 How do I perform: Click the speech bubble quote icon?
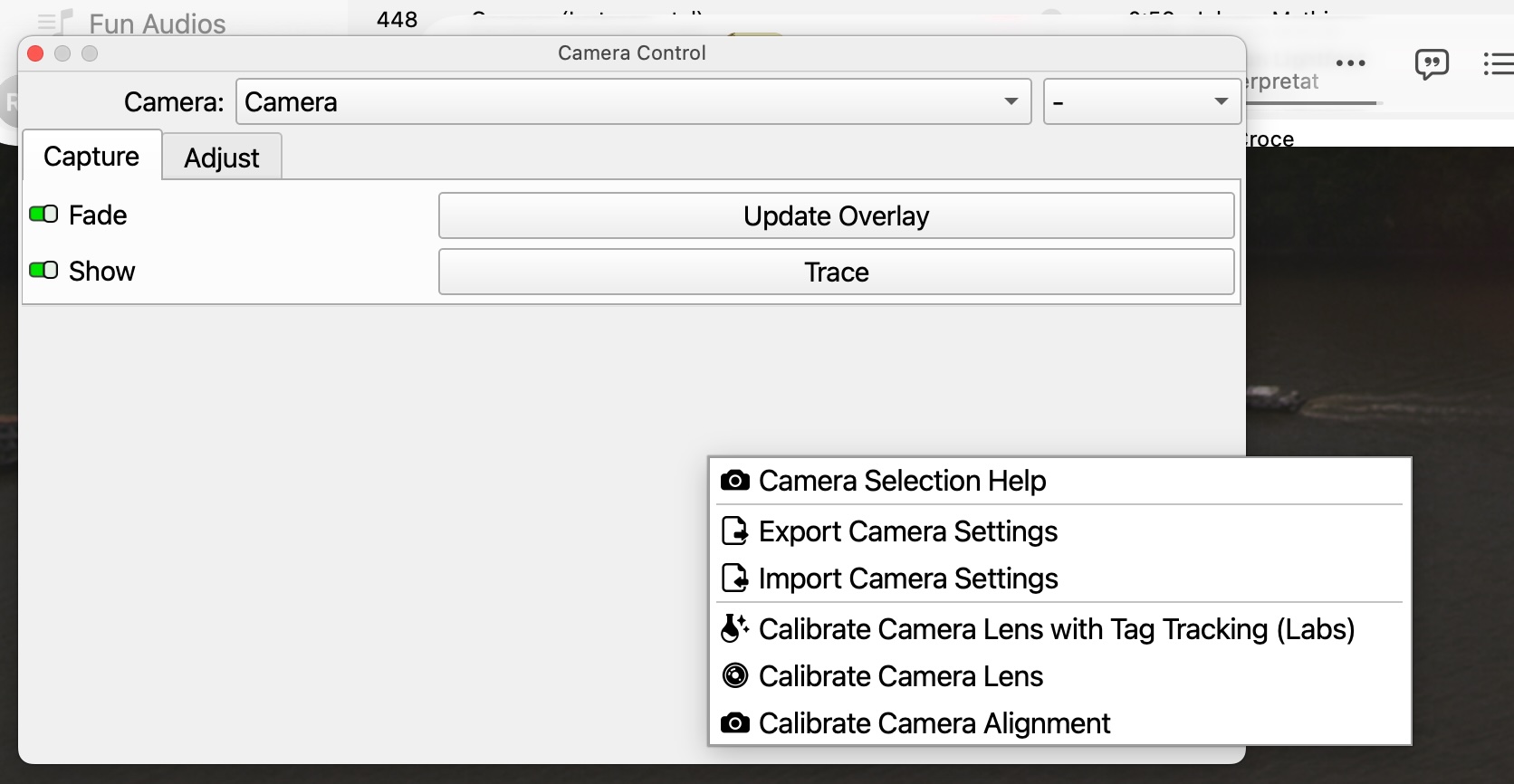click(x=1432, y=63)
